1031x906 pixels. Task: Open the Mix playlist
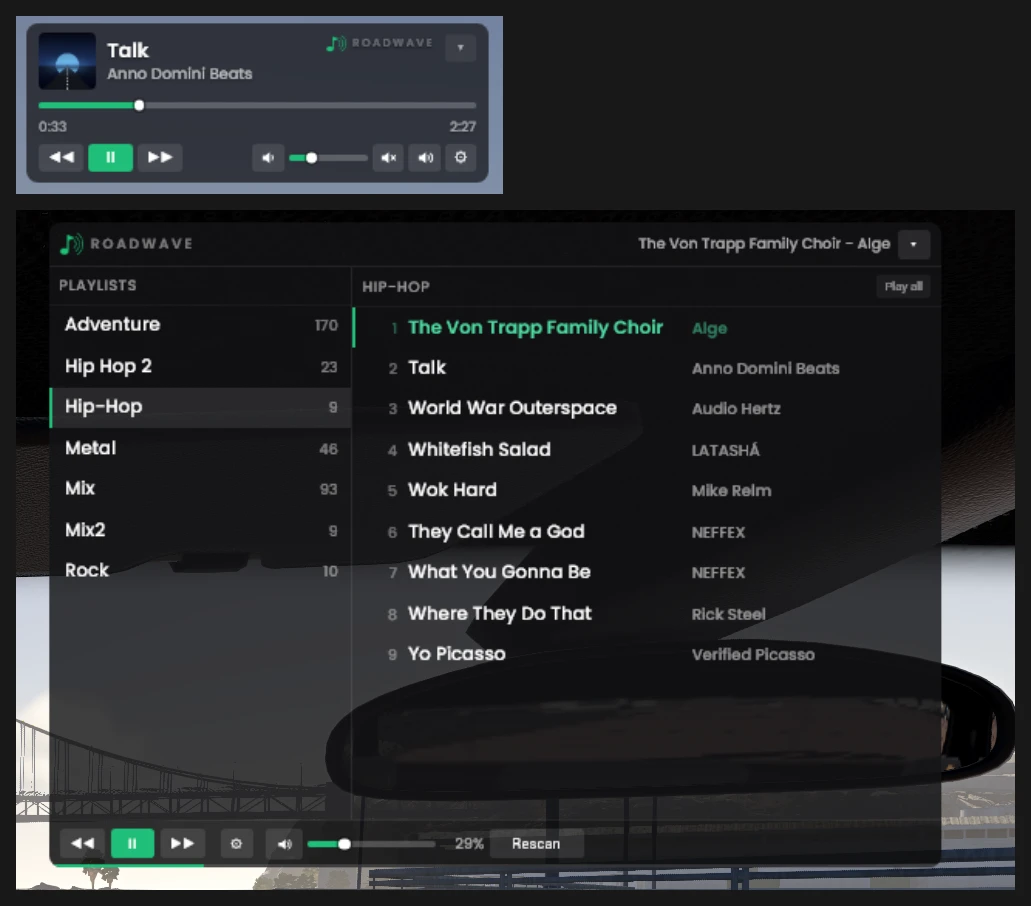[201, 489]
